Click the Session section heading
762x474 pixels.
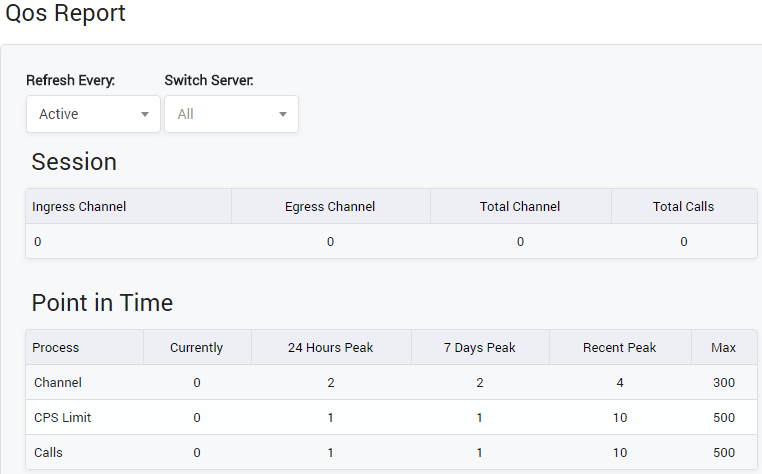point(74,162)
